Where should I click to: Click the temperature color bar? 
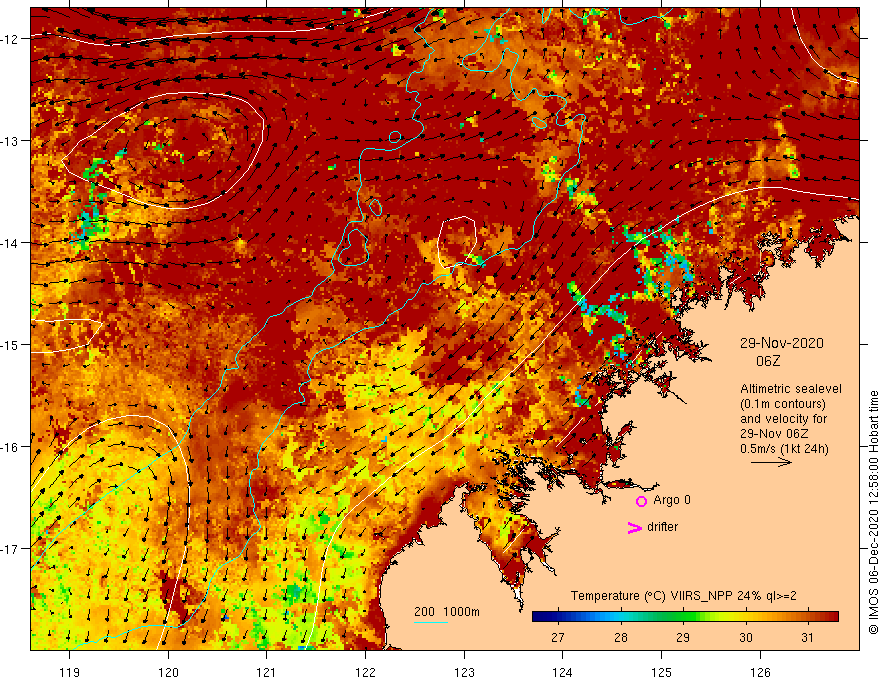tap(685, 617)
